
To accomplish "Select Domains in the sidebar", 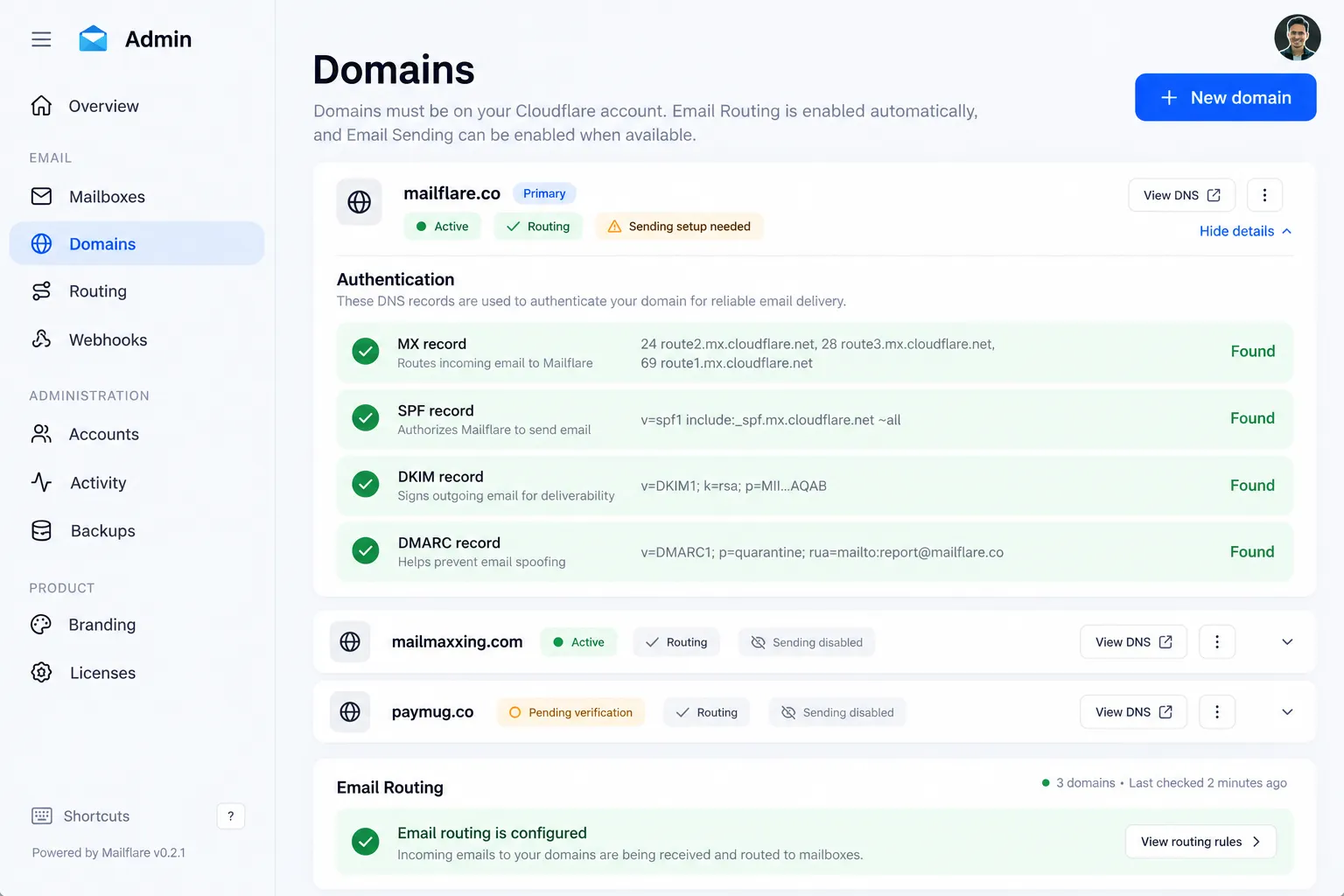I will (136, 243).
